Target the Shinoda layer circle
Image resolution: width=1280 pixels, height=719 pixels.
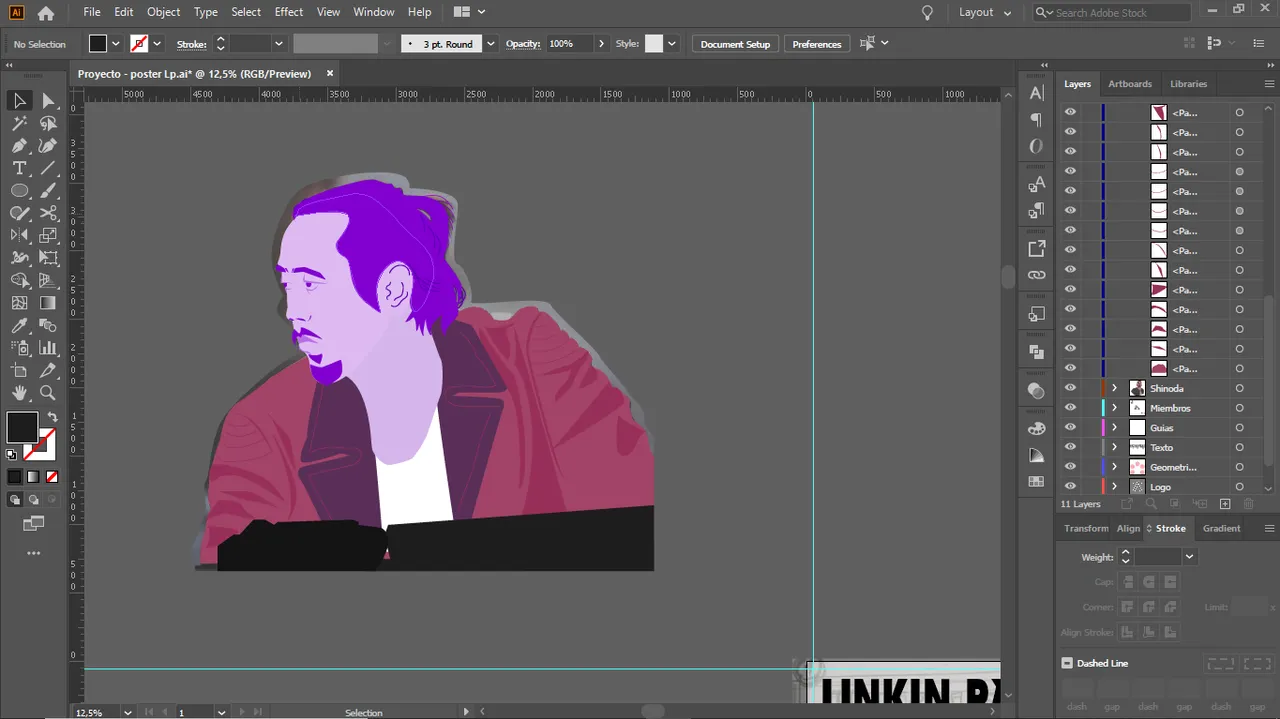(x=1239, y=388)
